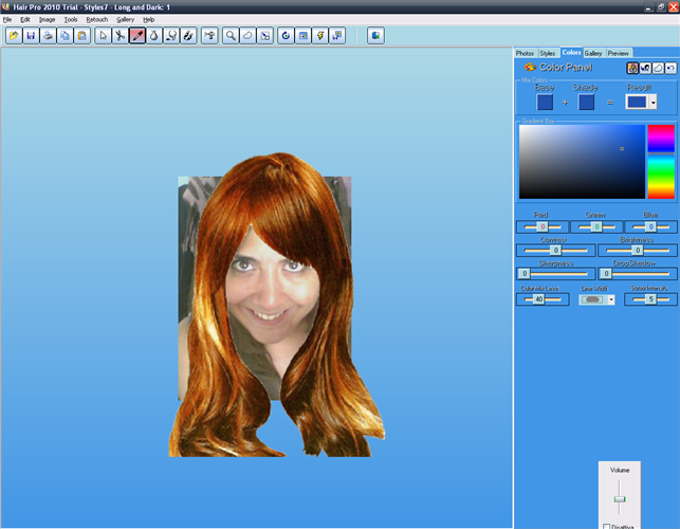Toggle the Disattiva mute checkbox
Viewport: 680px width, 529px height.
[x=607, y=526]
